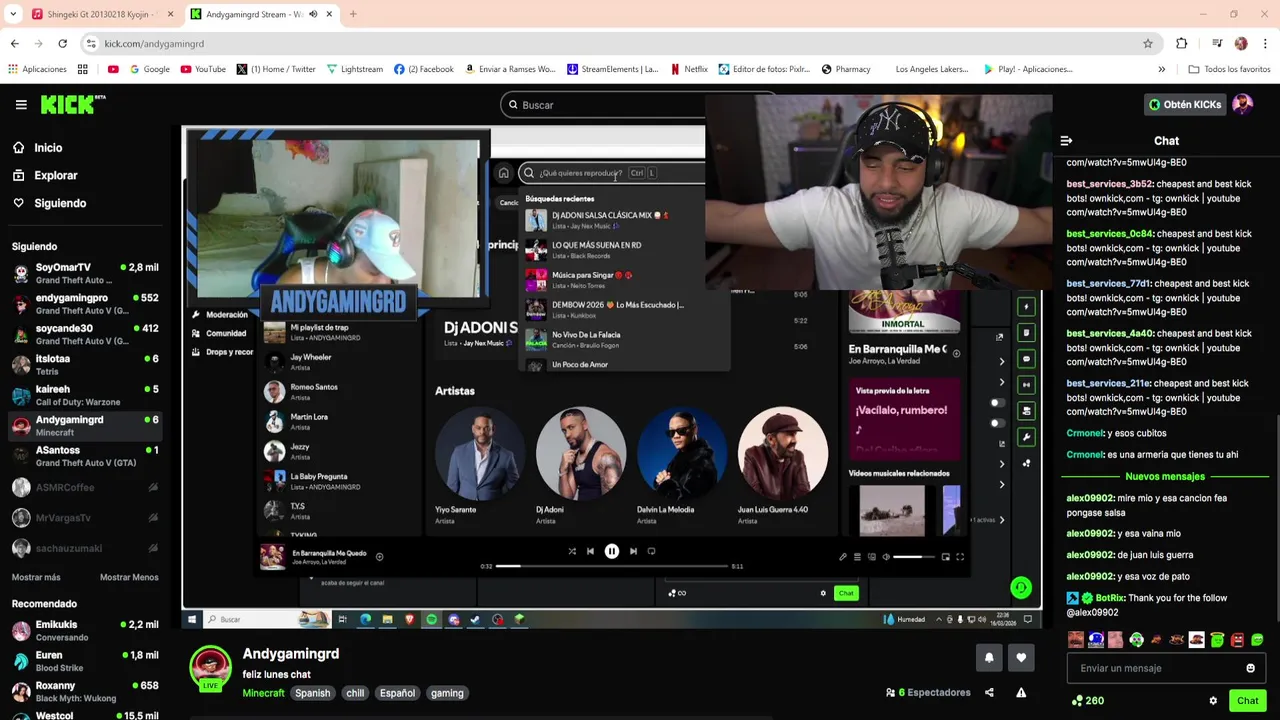
Task: Click the 6 Espectadores viewer count
Action: 928,692
